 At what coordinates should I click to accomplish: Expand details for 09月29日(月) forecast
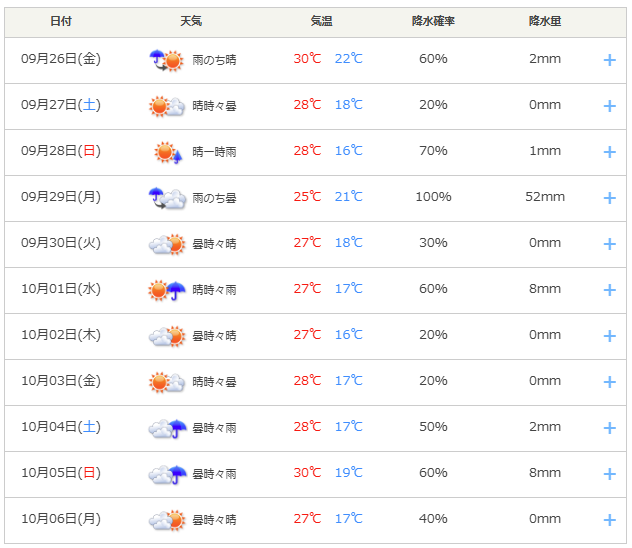tap(609, 198)
